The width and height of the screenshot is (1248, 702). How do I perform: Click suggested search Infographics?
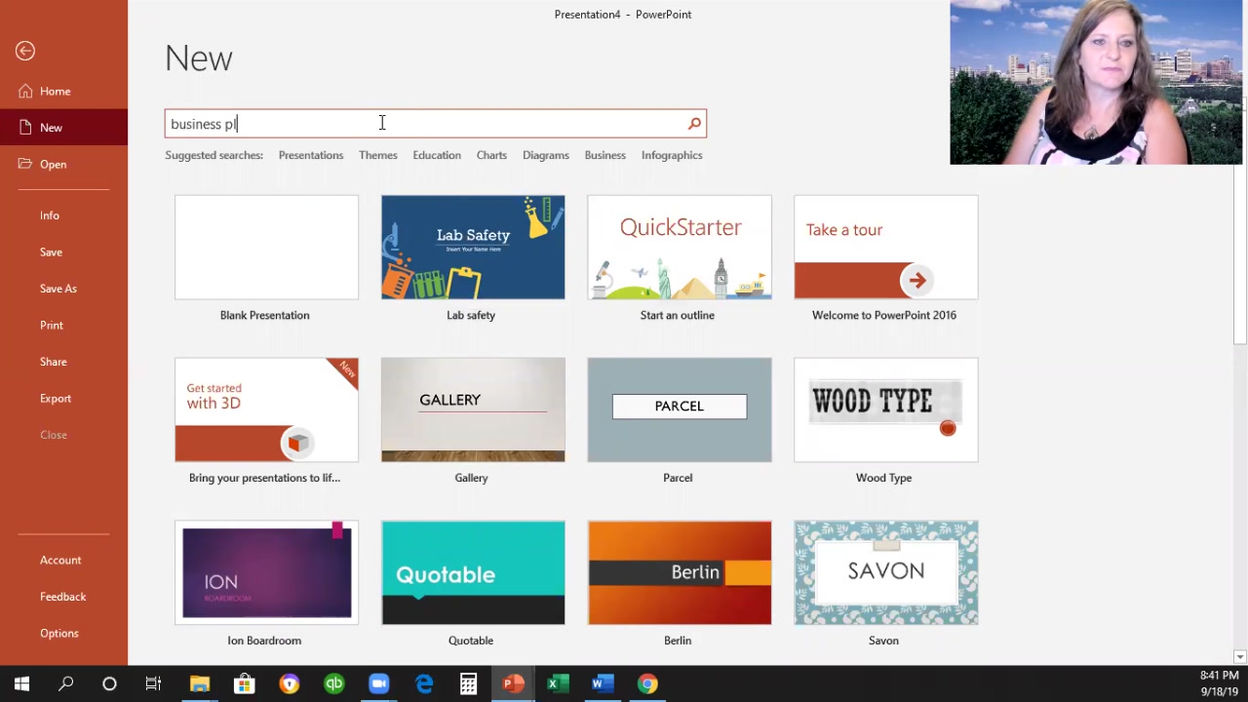point(672,155)
